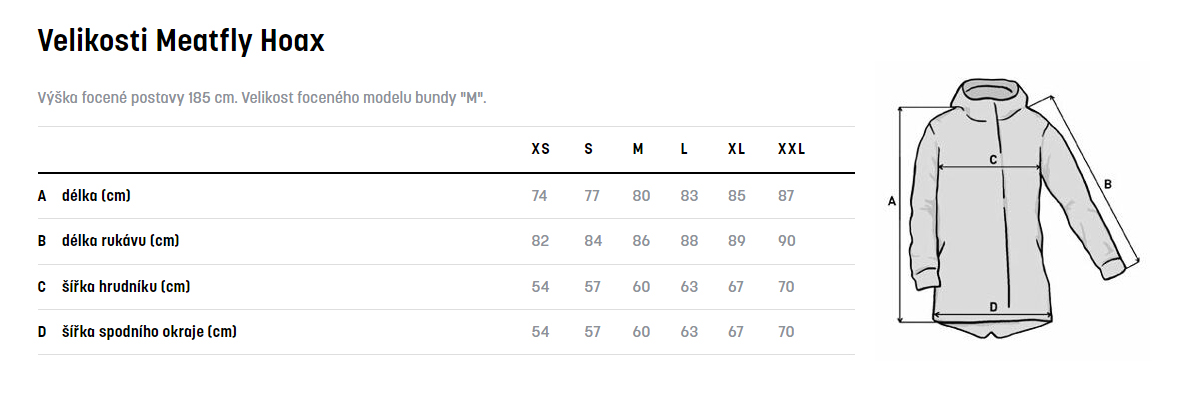Click the XS délka value 74

point(540,196)
